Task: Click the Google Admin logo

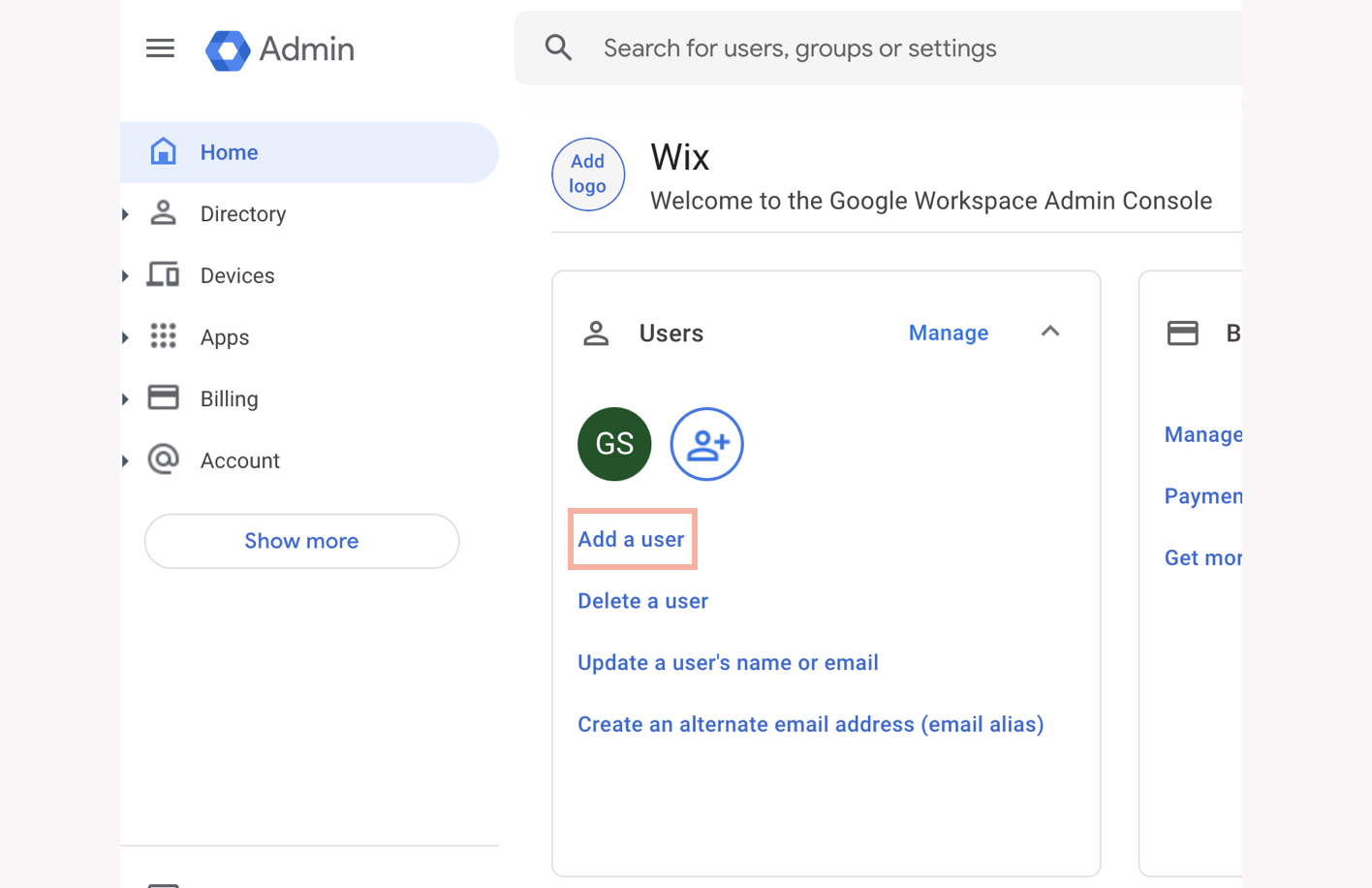Action: pos(280,49)
